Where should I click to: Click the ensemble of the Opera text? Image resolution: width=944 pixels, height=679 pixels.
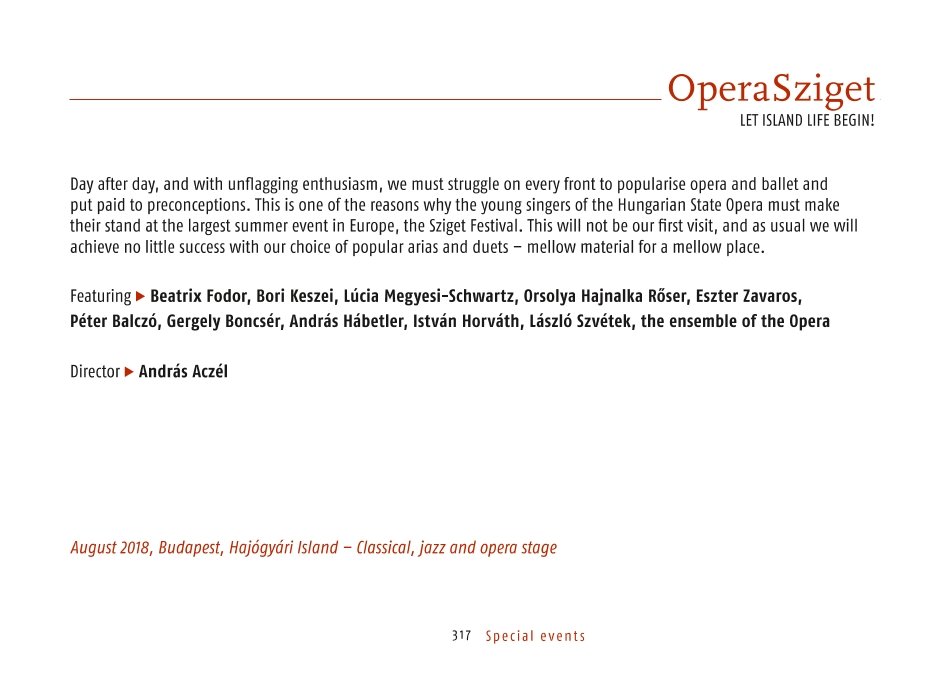(x=735, y=321)
